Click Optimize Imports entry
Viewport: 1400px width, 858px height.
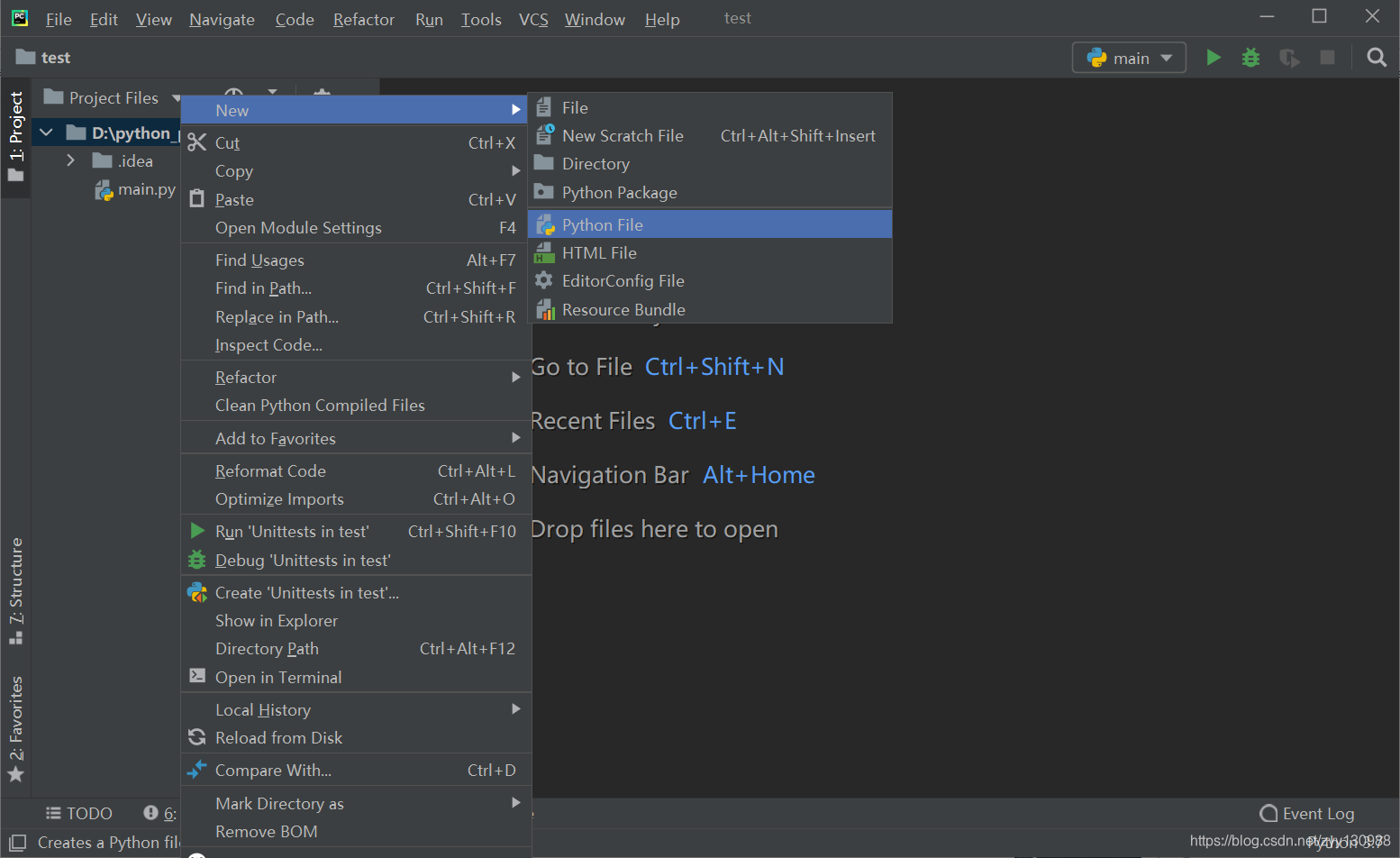coord(356,499)
